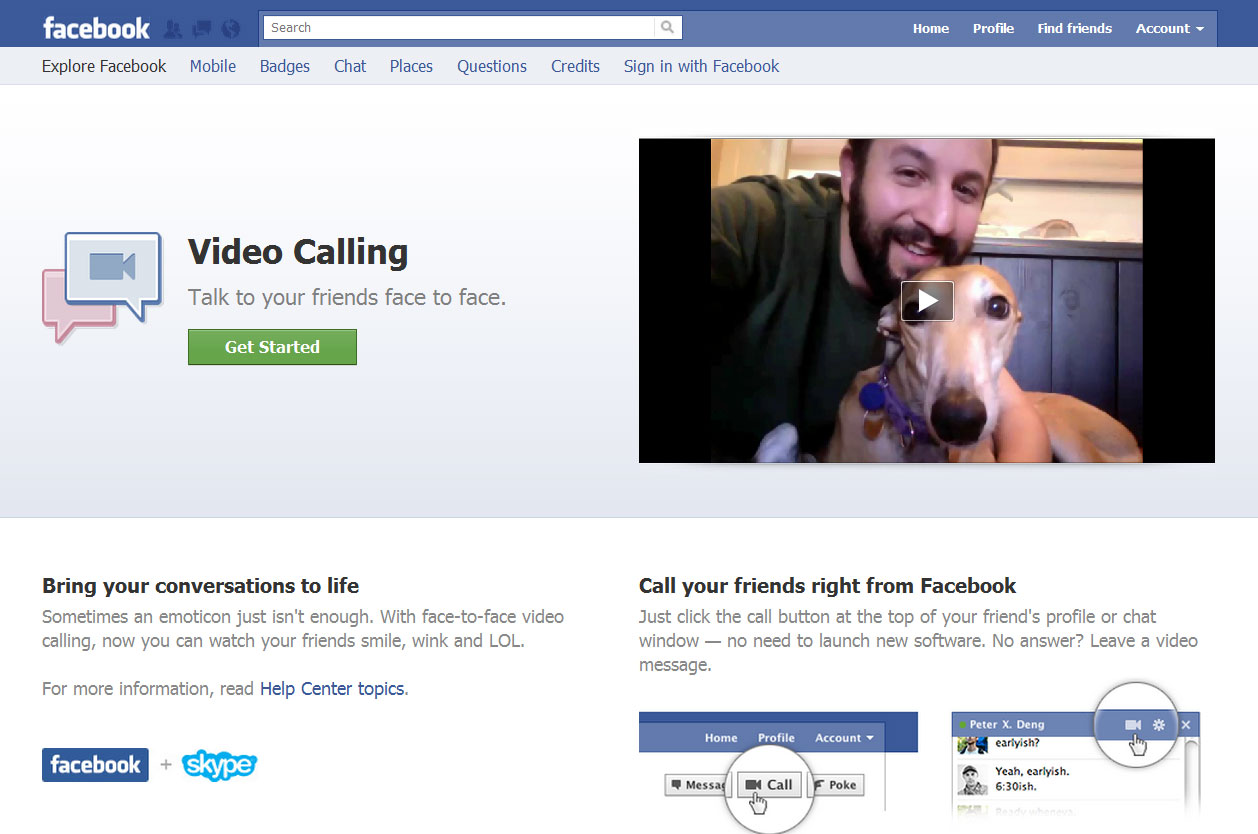1258x834 pixels.
Task: Open notifications globe icon
Action: click(231, 29)
